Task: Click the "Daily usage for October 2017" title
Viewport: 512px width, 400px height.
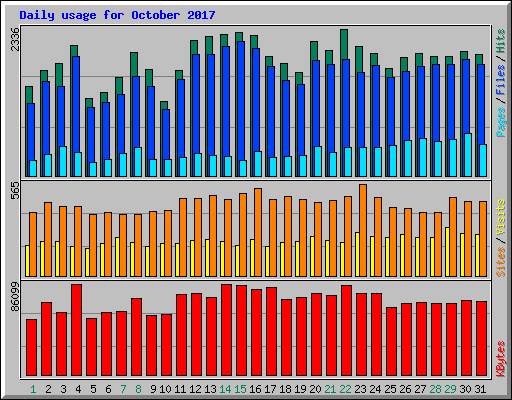Action: pos(117,15)
